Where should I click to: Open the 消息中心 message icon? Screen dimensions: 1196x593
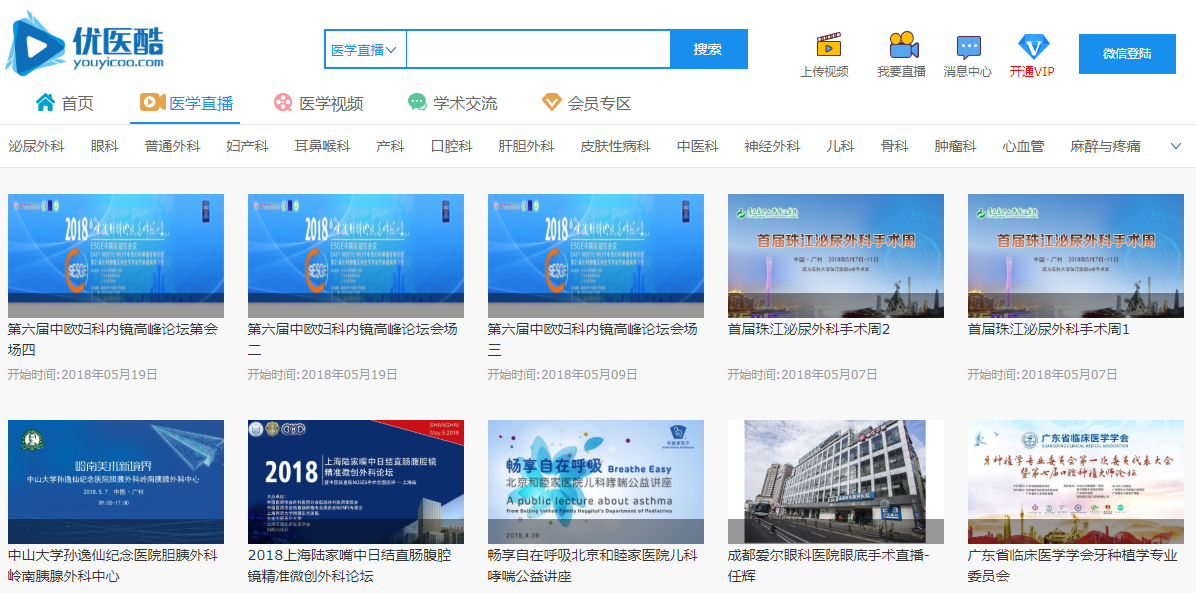point(968,46)
